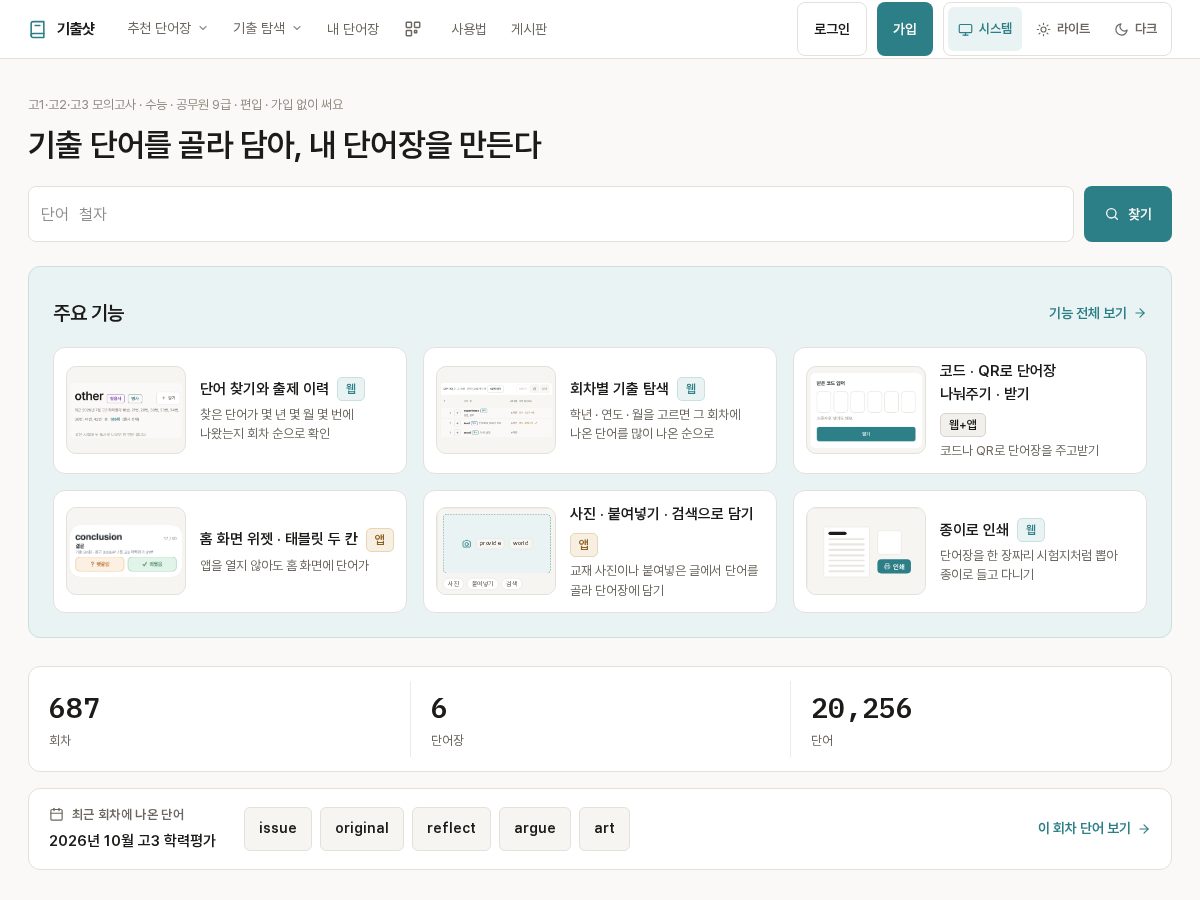Click the magnifier icon in 찾기 button

click(1112, 214)
